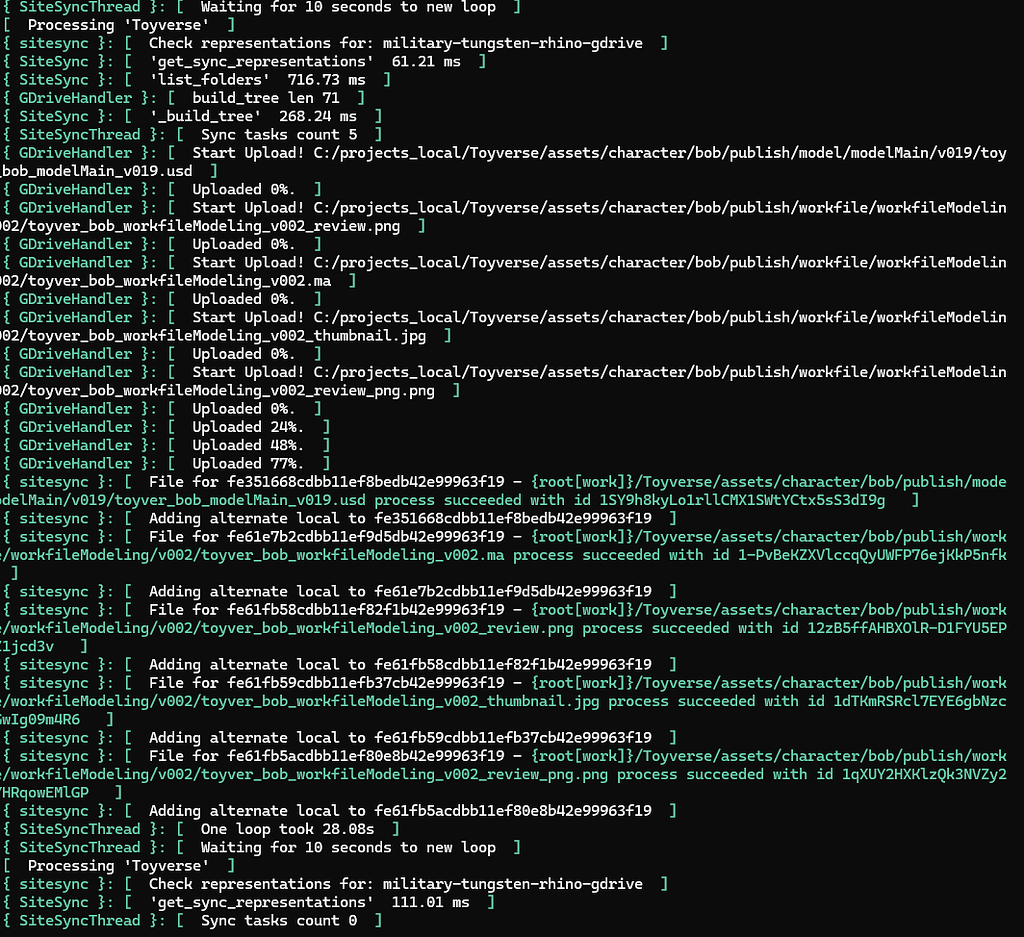Click 'Adding alternate local to fe61e7b2cdbb11ef9d5db42e99963f19'
The height and width of the screenshot is (937, 1024).
coord(400,591)
